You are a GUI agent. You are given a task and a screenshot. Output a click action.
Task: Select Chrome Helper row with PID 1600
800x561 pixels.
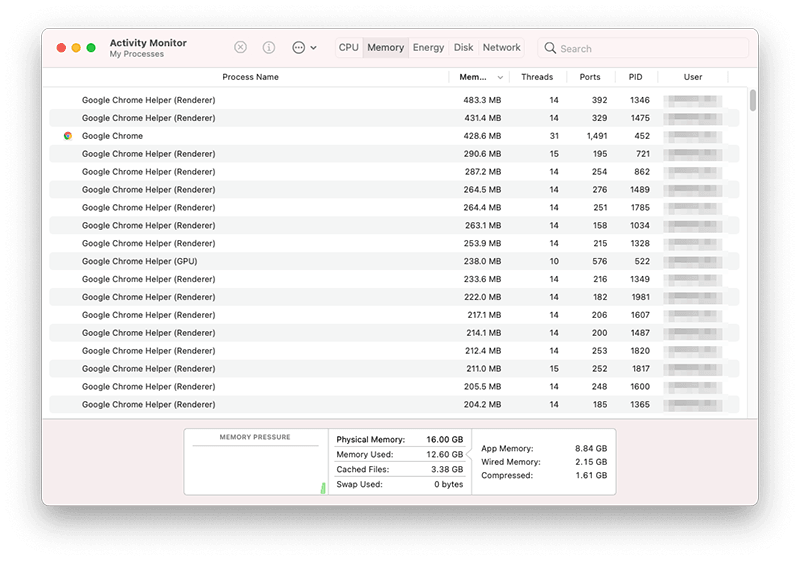click(394, 387)
